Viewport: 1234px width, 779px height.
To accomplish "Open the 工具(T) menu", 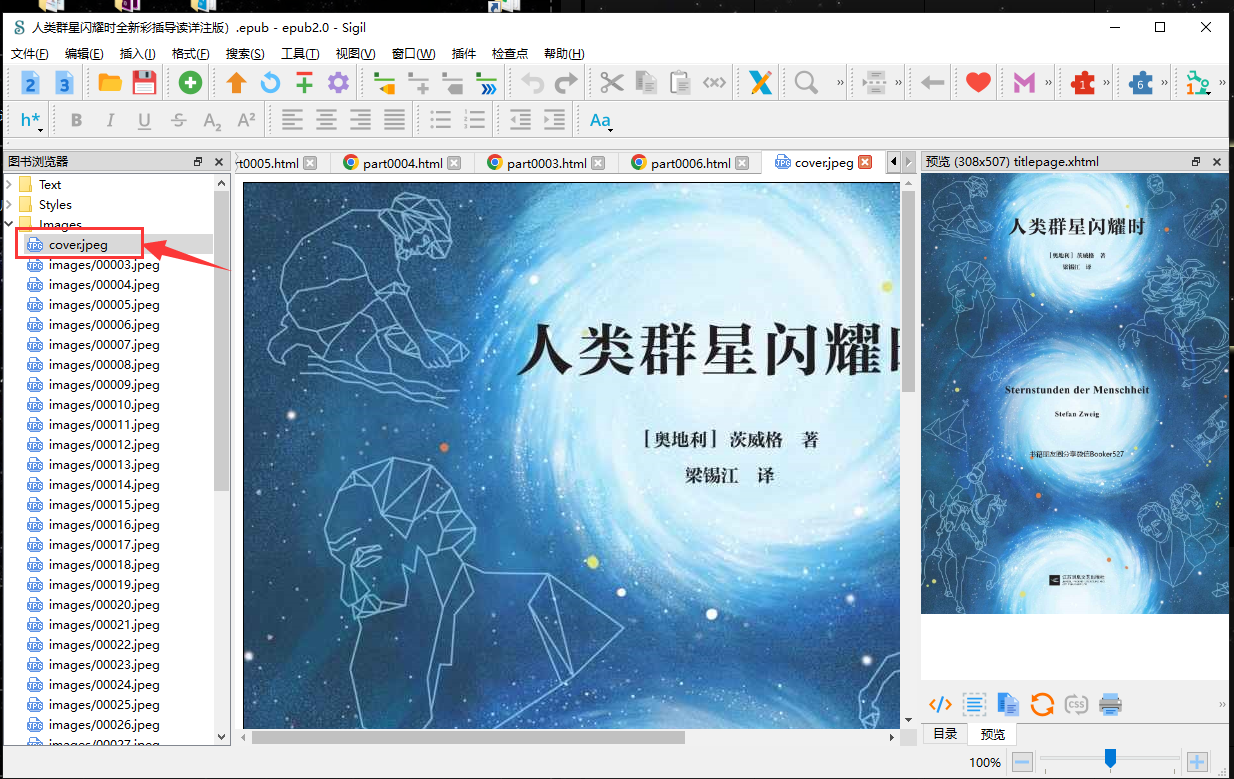I will [300, 54].
